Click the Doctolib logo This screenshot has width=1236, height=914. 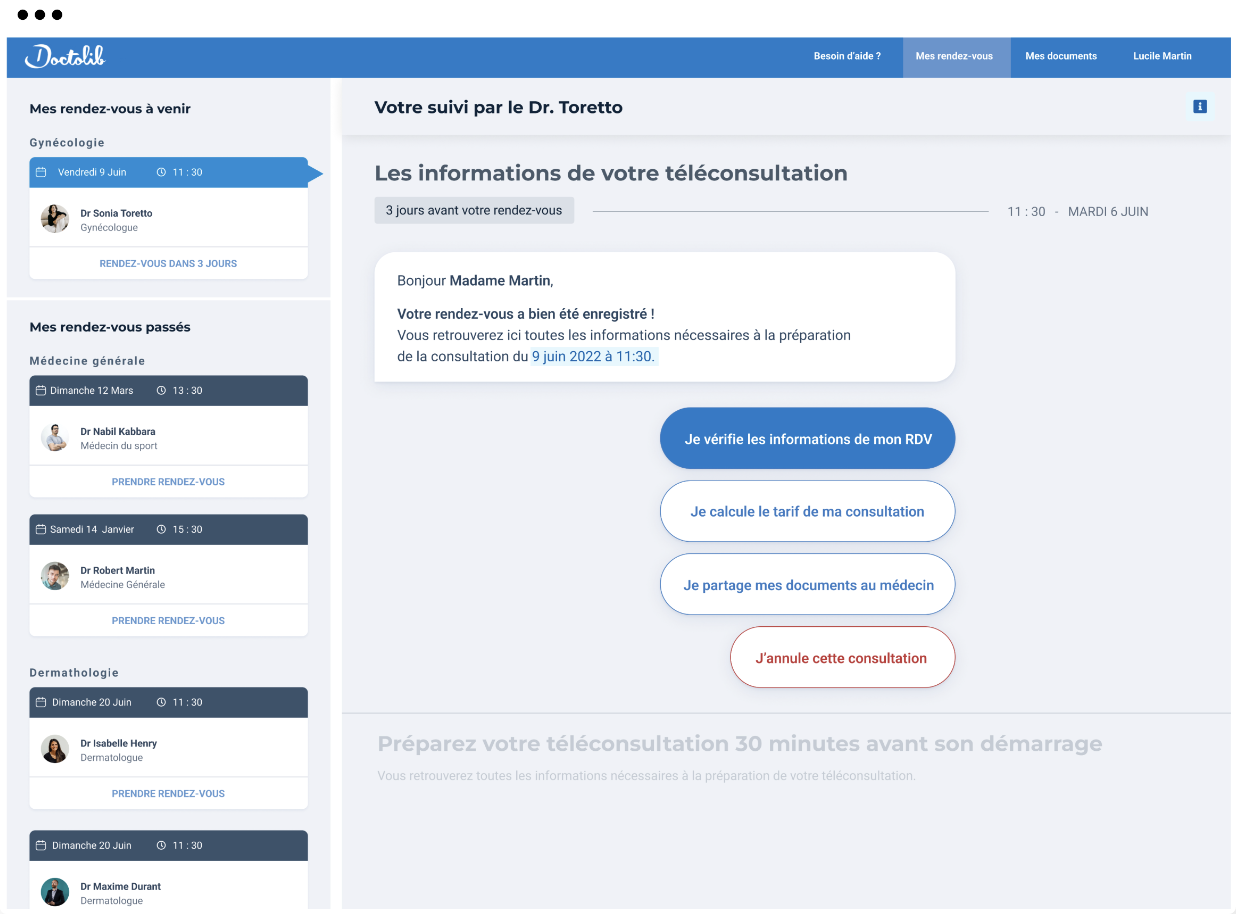[65, 56]
